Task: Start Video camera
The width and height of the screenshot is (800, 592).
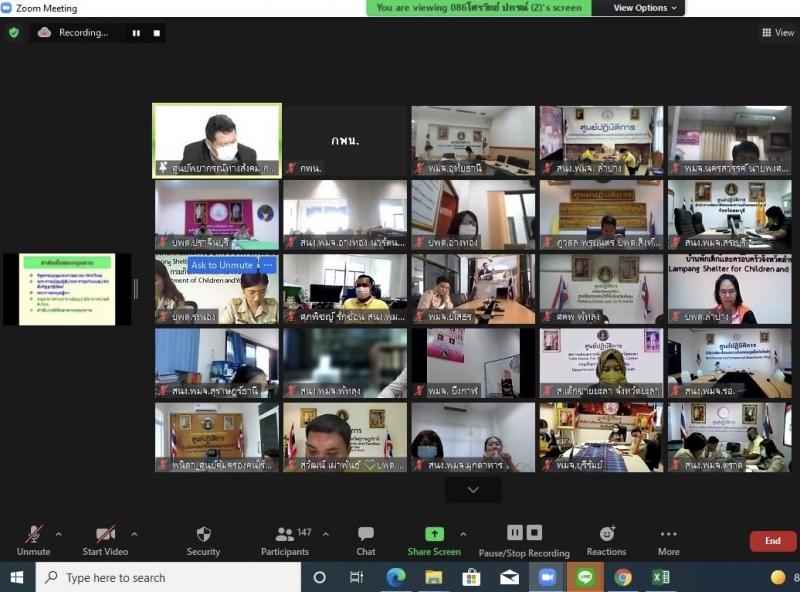Action: (x=105, y=540)
